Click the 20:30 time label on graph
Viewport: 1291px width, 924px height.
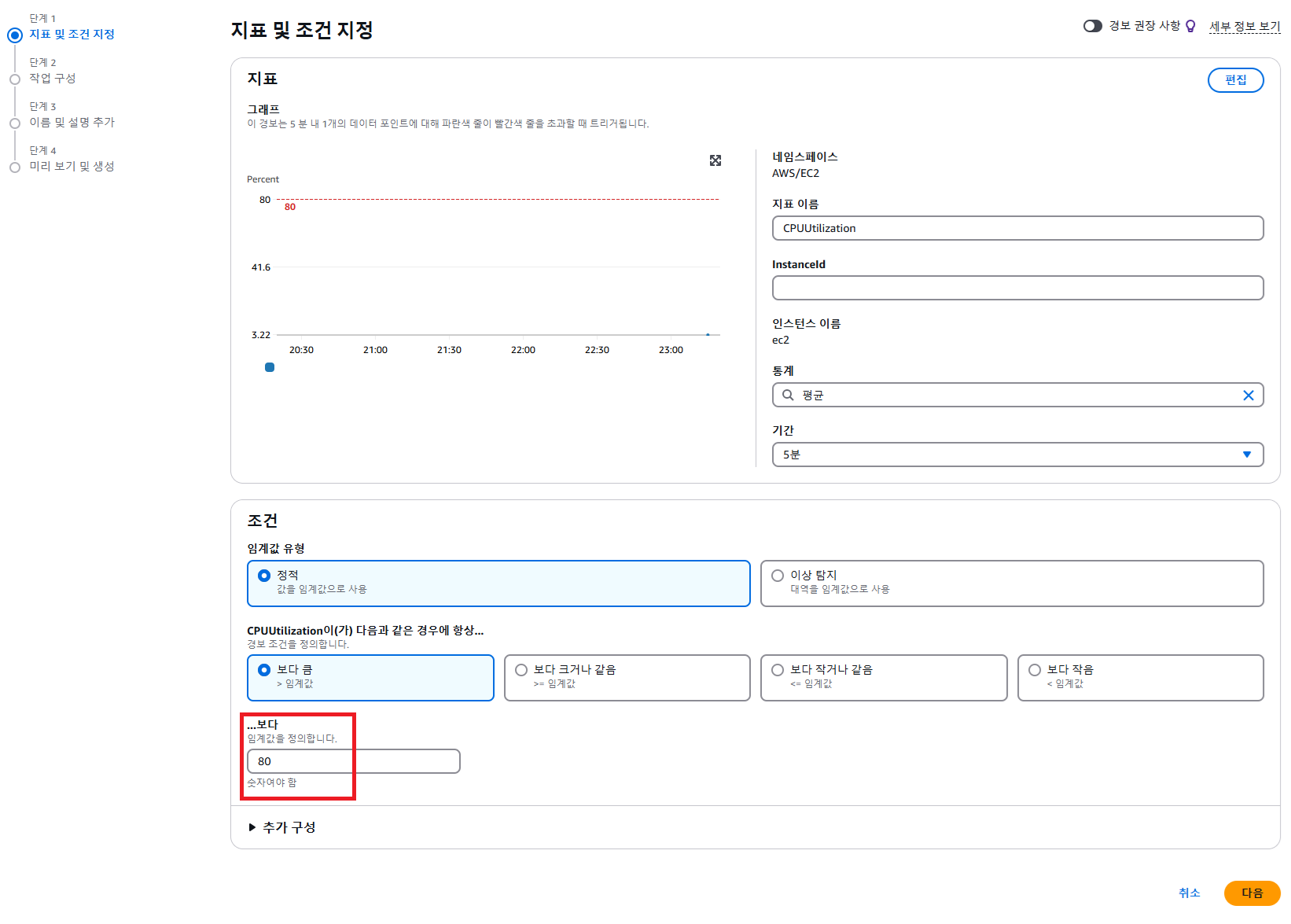click(x=301, y=350)
